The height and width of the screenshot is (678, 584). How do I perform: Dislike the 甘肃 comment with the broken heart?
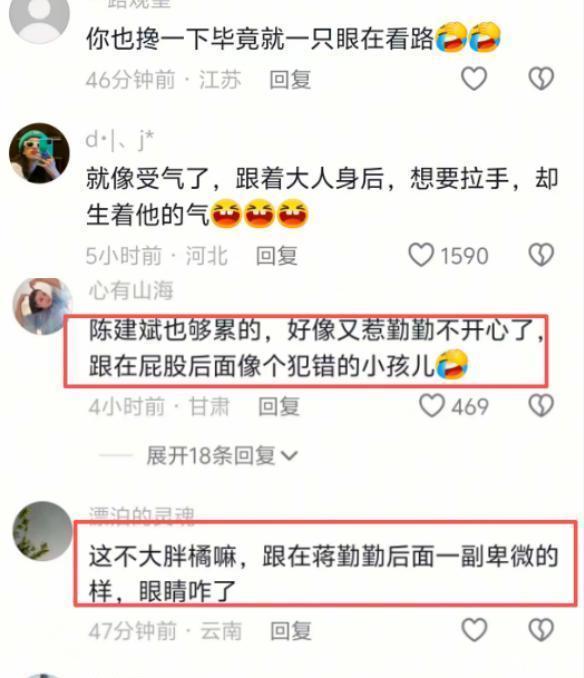pyautogui.click(x=541, y=406)
